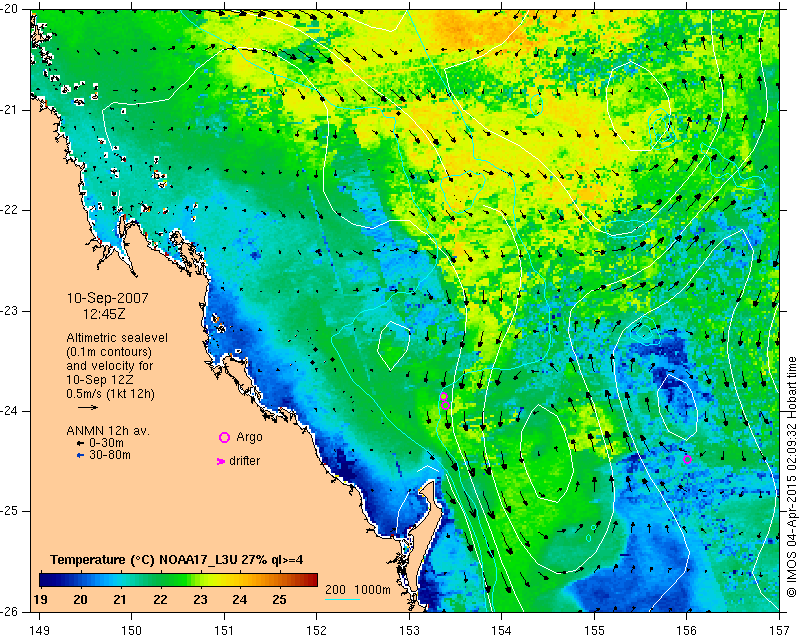Click the longitude axis label '150'

point(132,631)
